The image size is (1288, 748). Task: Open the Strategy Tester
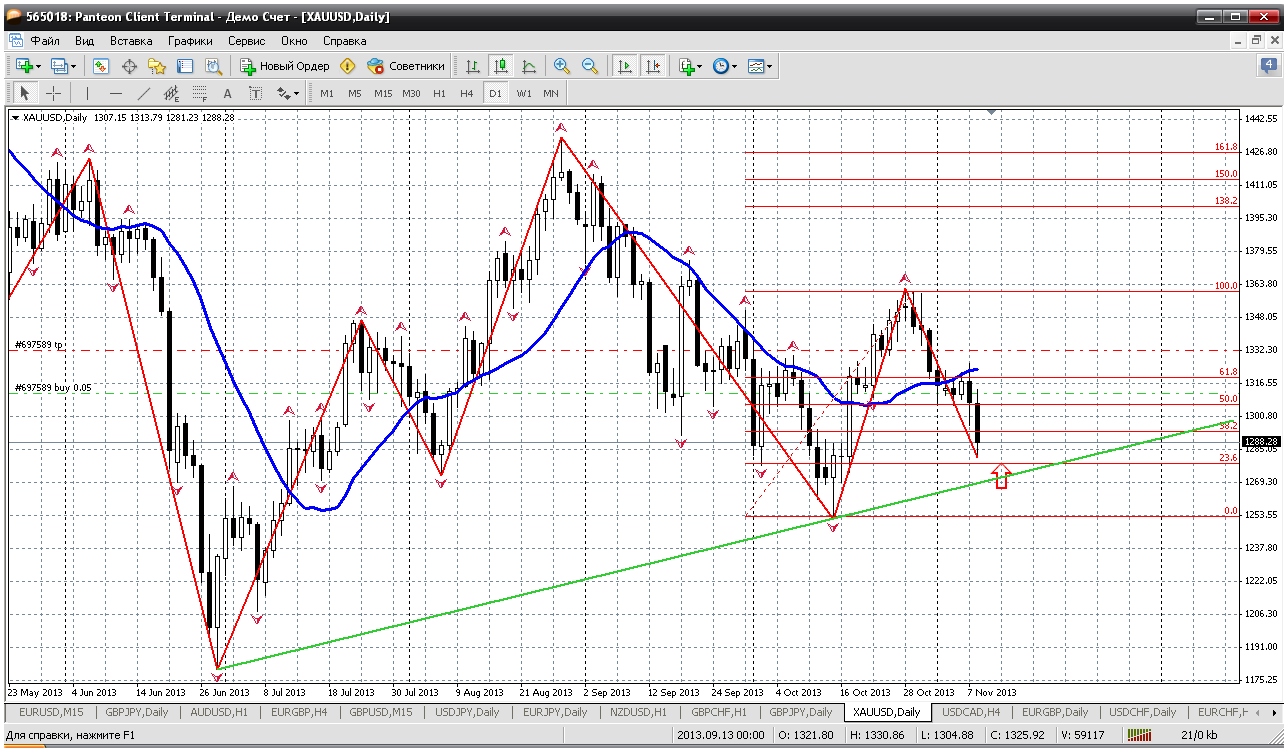[x=213, y=66]
